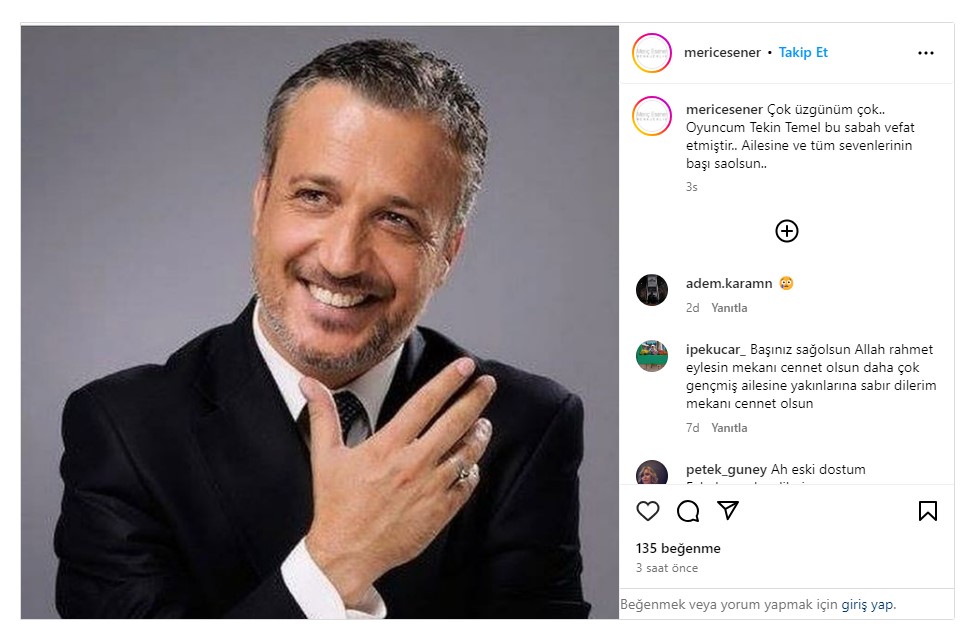Click the Takip Et follow button

(x=803, y=53)
